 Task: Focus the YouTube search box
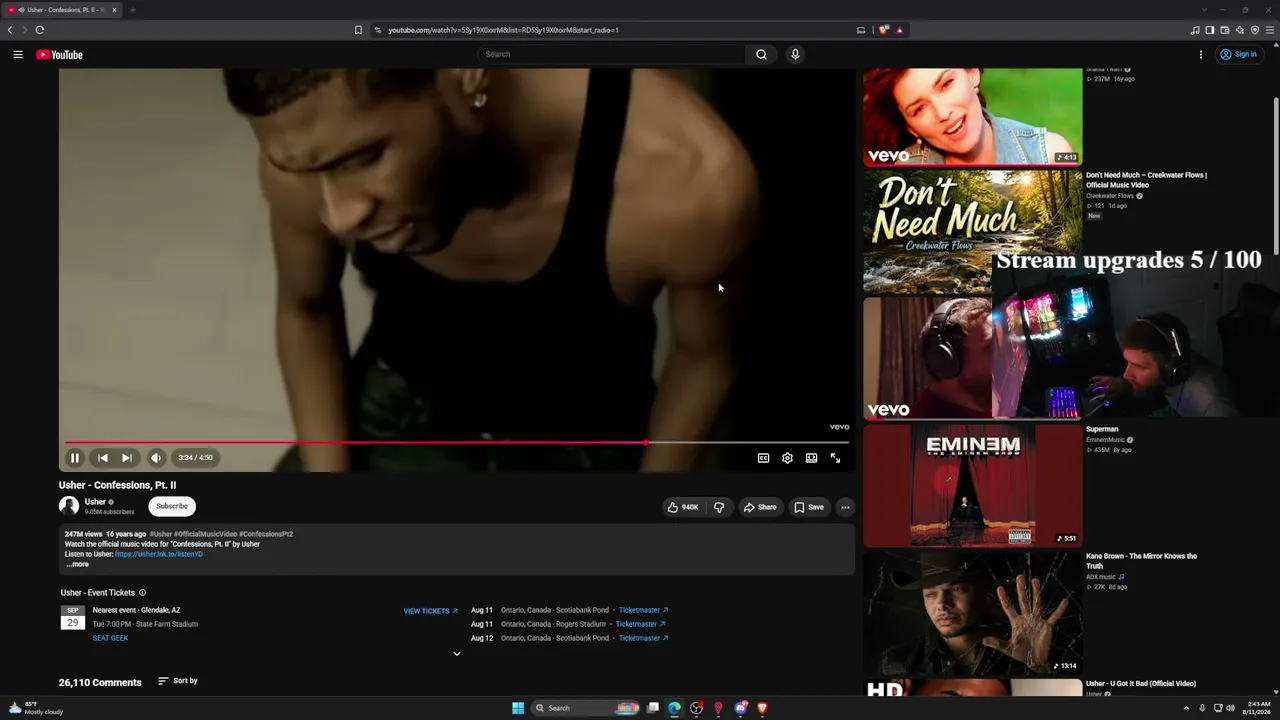coord(612,55)
